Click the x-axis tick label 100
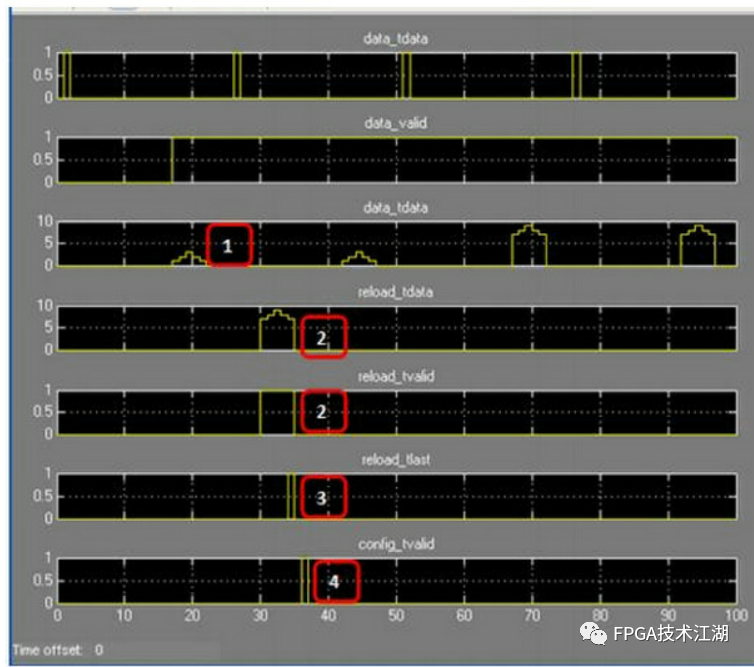Image resolution: width=754 pixels, height=667 pixels. click(735, 615)
